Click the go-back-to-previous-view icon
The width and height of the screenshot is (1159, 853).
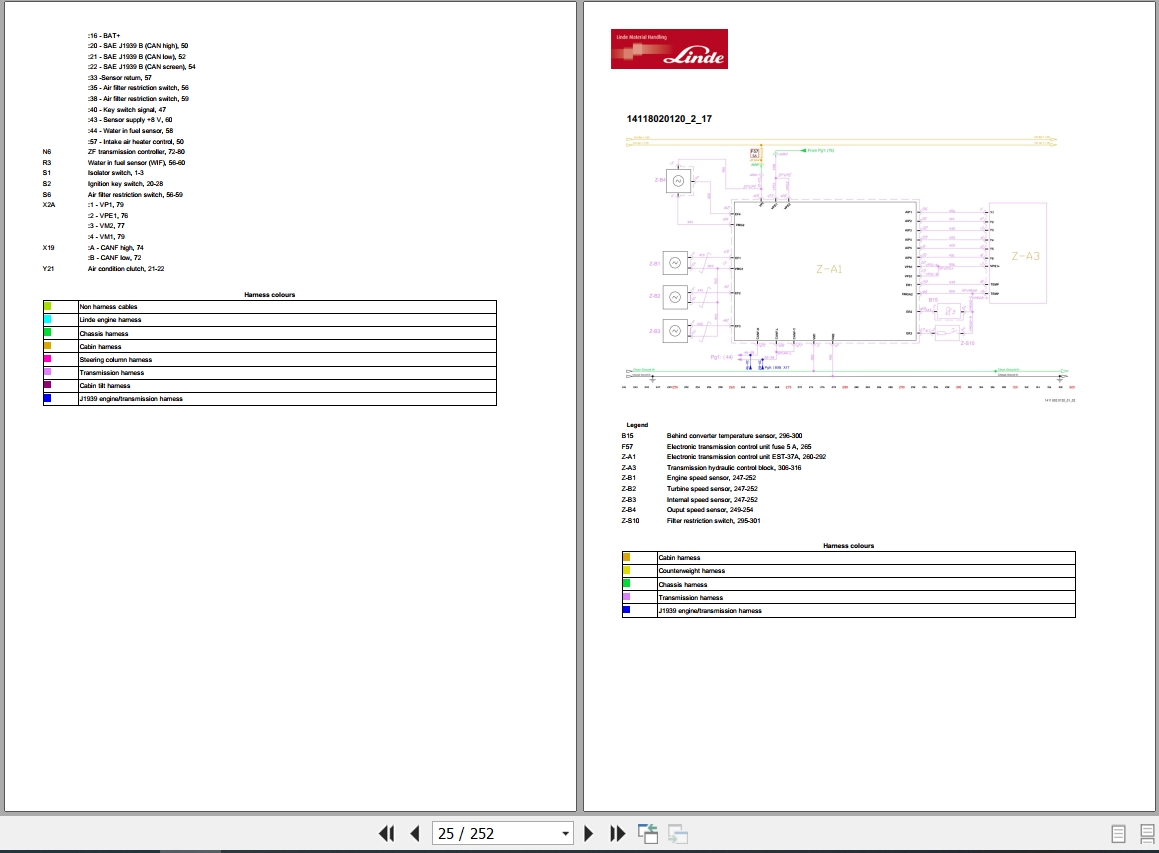click(648, 834)
